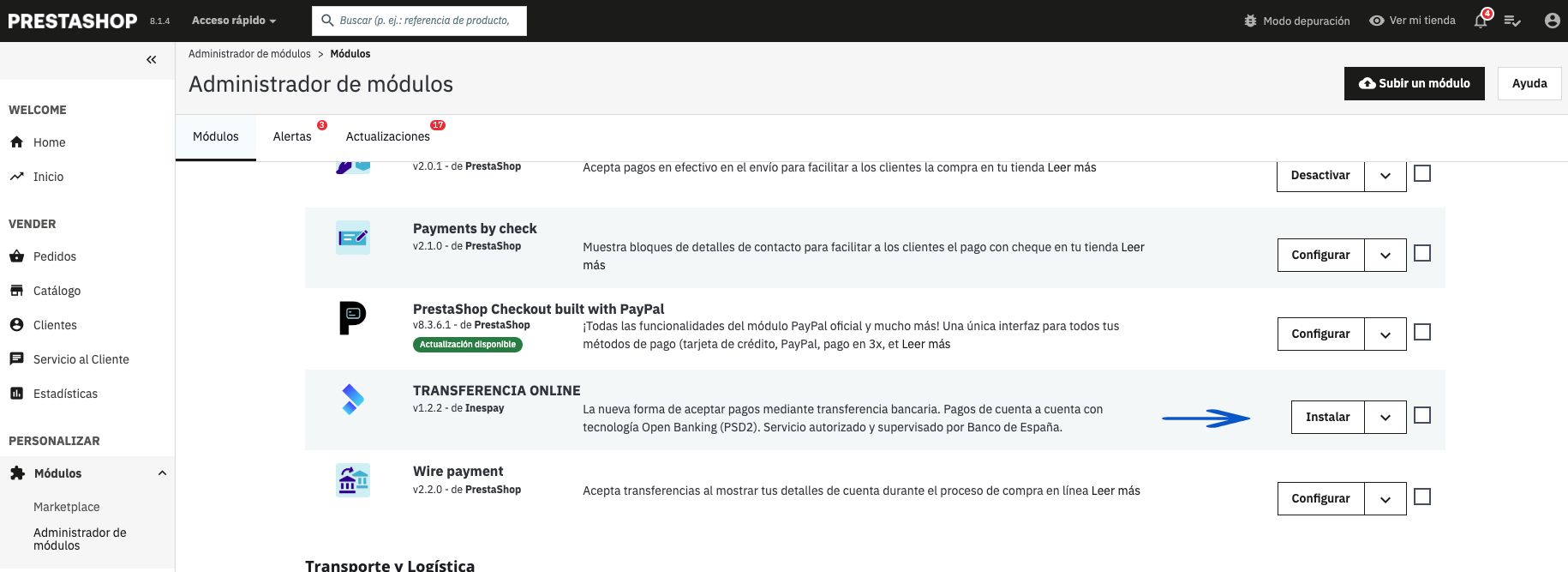Click the PrestaShop Checkout PayPal module icon
Image resolution: width=1568 pixels, height=572 pixels.
[x=352, y=318]
